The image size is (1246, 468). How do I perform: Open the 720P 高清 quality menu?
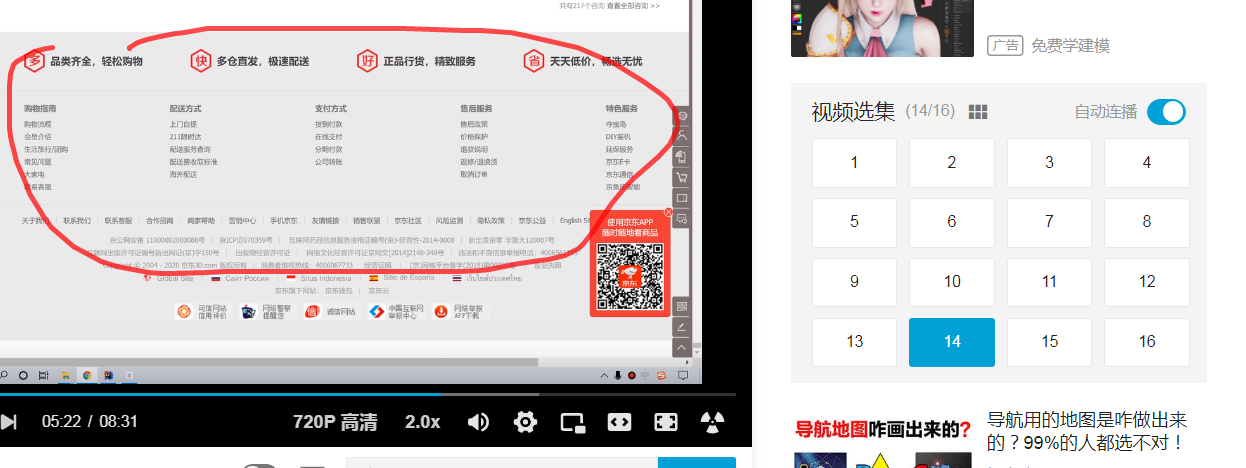click(335, 421)
